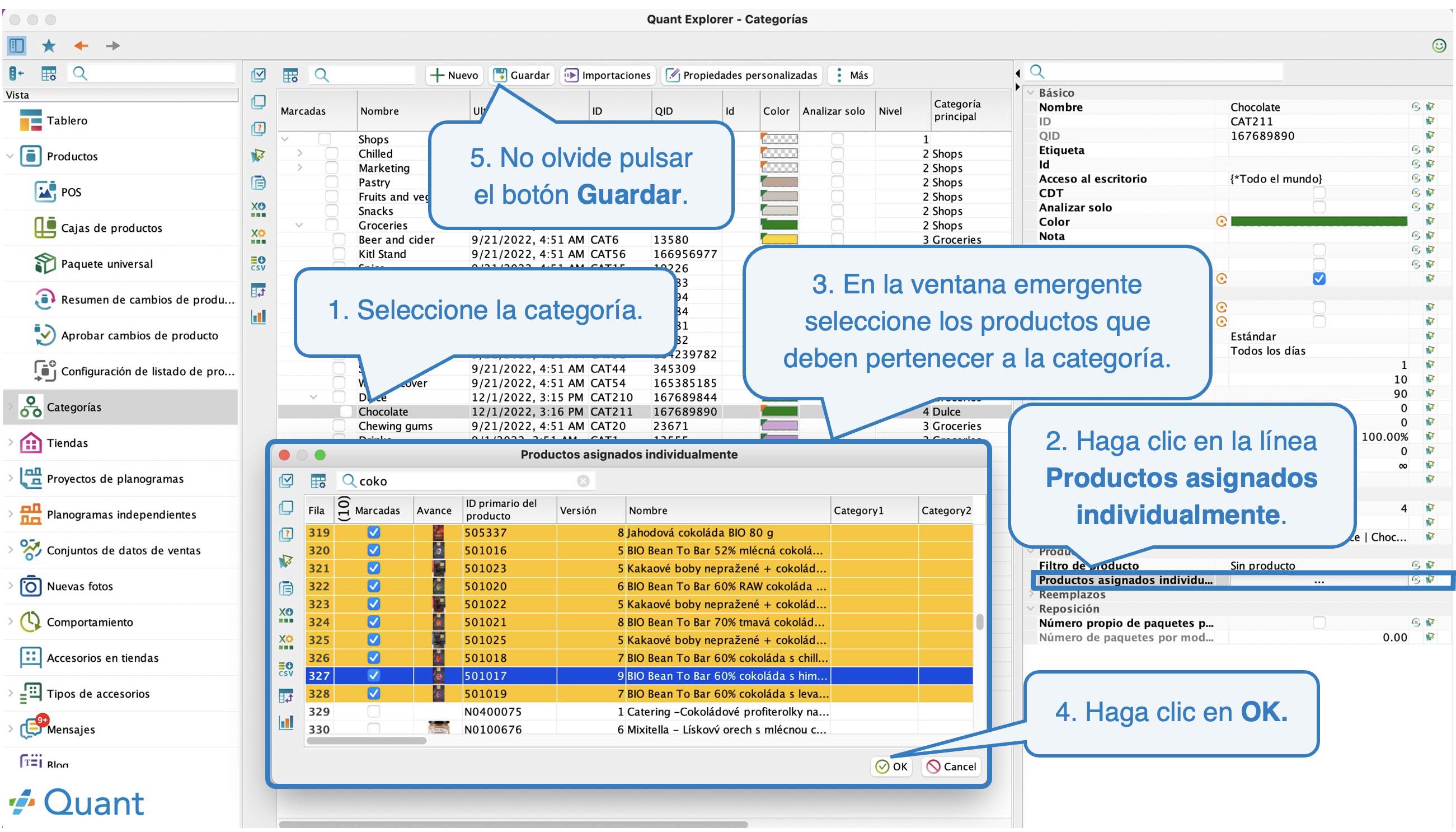Uncheck Marcadas for row 319
Screen dimensions: 1456x832
[x=373, y=532]
